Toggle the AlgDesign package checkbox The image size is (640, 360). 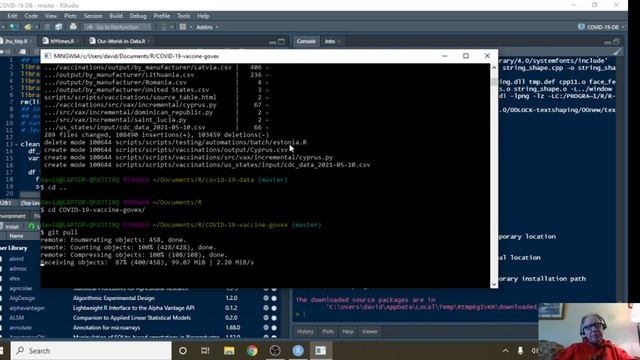click(2, 298)
